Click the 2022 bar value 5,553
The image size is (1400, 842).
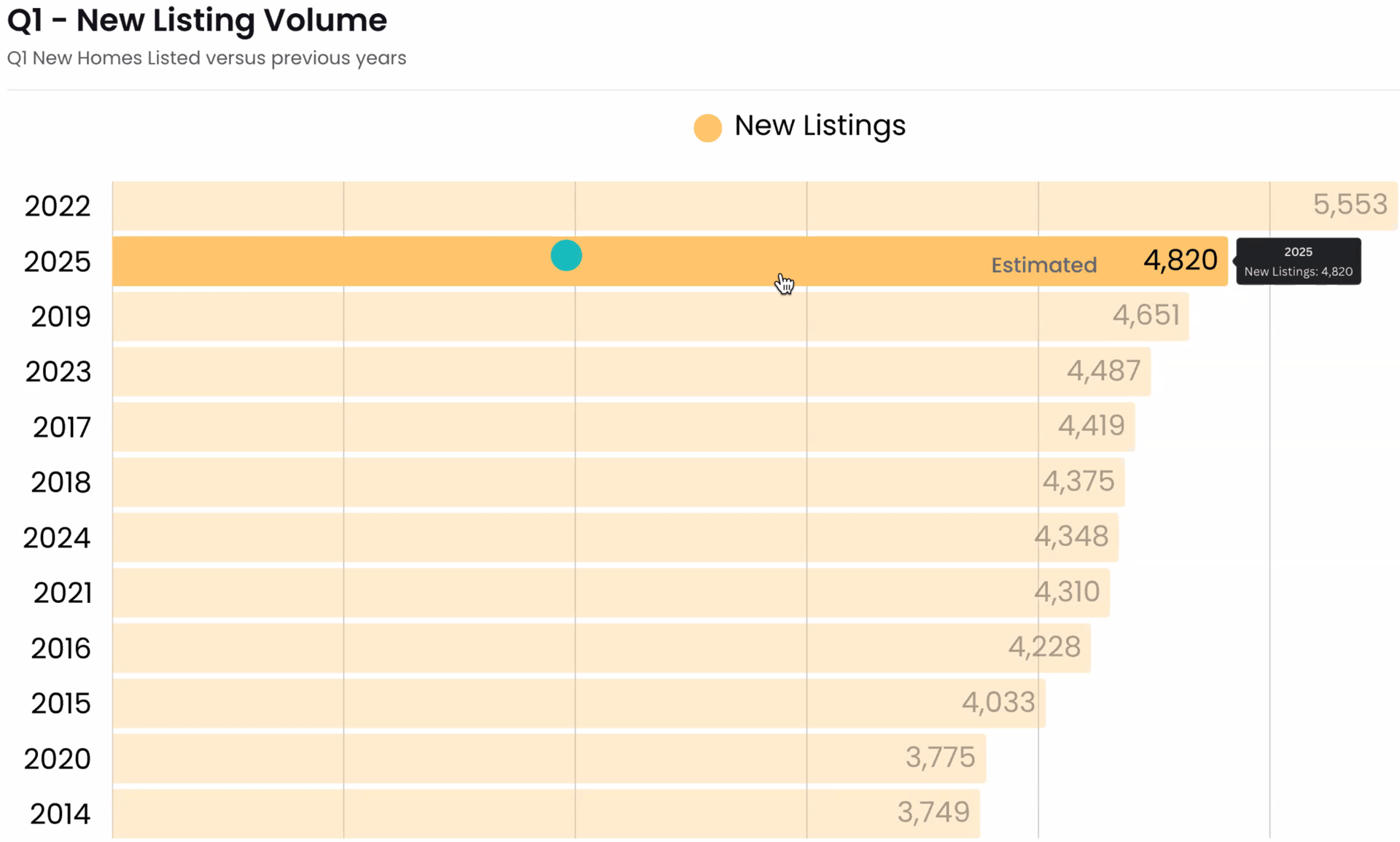tap(1350, 205)
